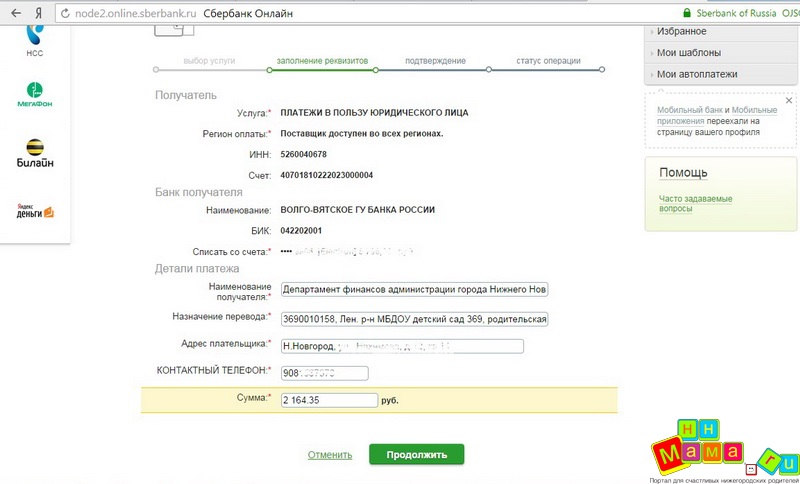The width and height of the screenshot is (800, 484).
Task: Click the Адрес плательщика input field
Action: pyautogui.click(x=402, y=346)
